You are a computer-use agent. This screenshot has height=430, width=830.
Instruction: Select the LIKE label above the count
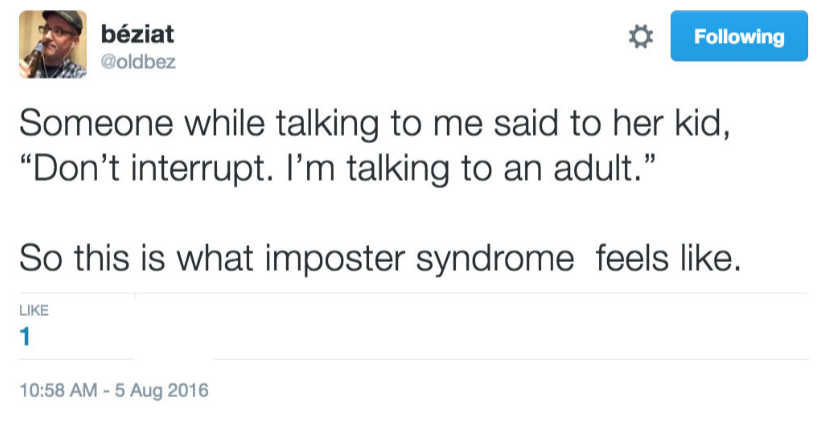coord(34,310)
